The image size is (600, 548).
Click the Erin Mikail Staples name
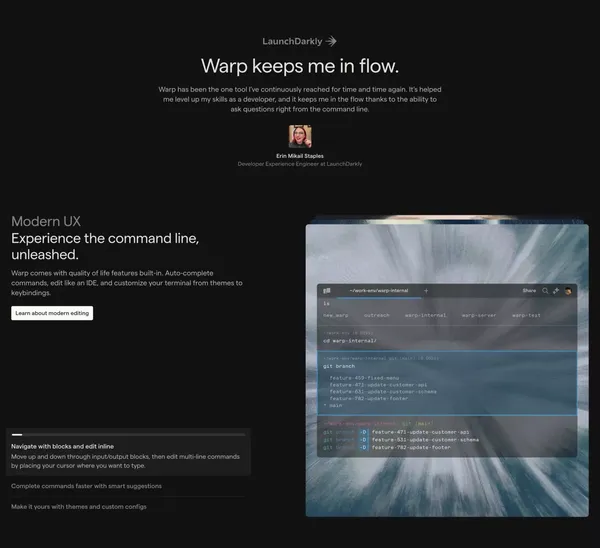(300, 156)
